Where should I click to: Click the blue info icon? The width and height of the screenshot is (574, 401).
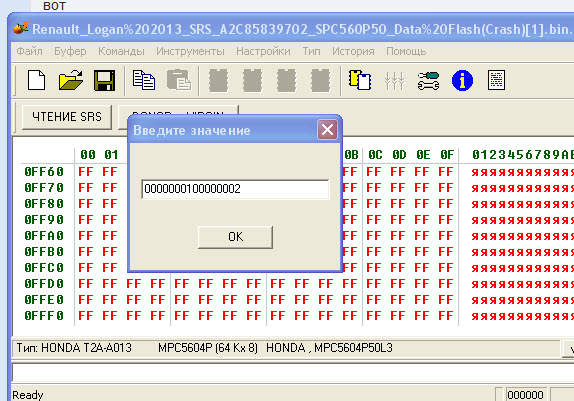click(x=462, y=80)
